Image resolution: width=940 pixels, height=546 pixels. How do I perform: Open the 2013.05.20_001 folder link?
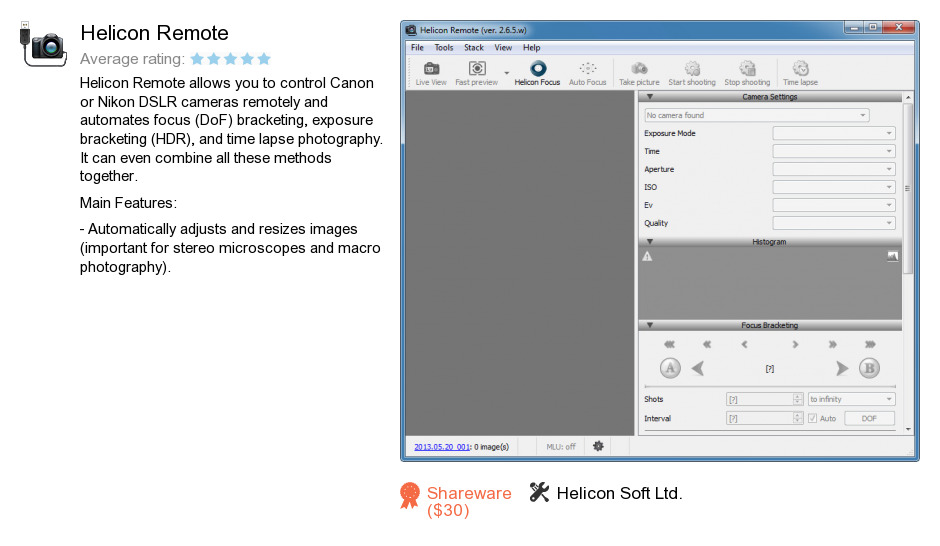coord(442,447)
